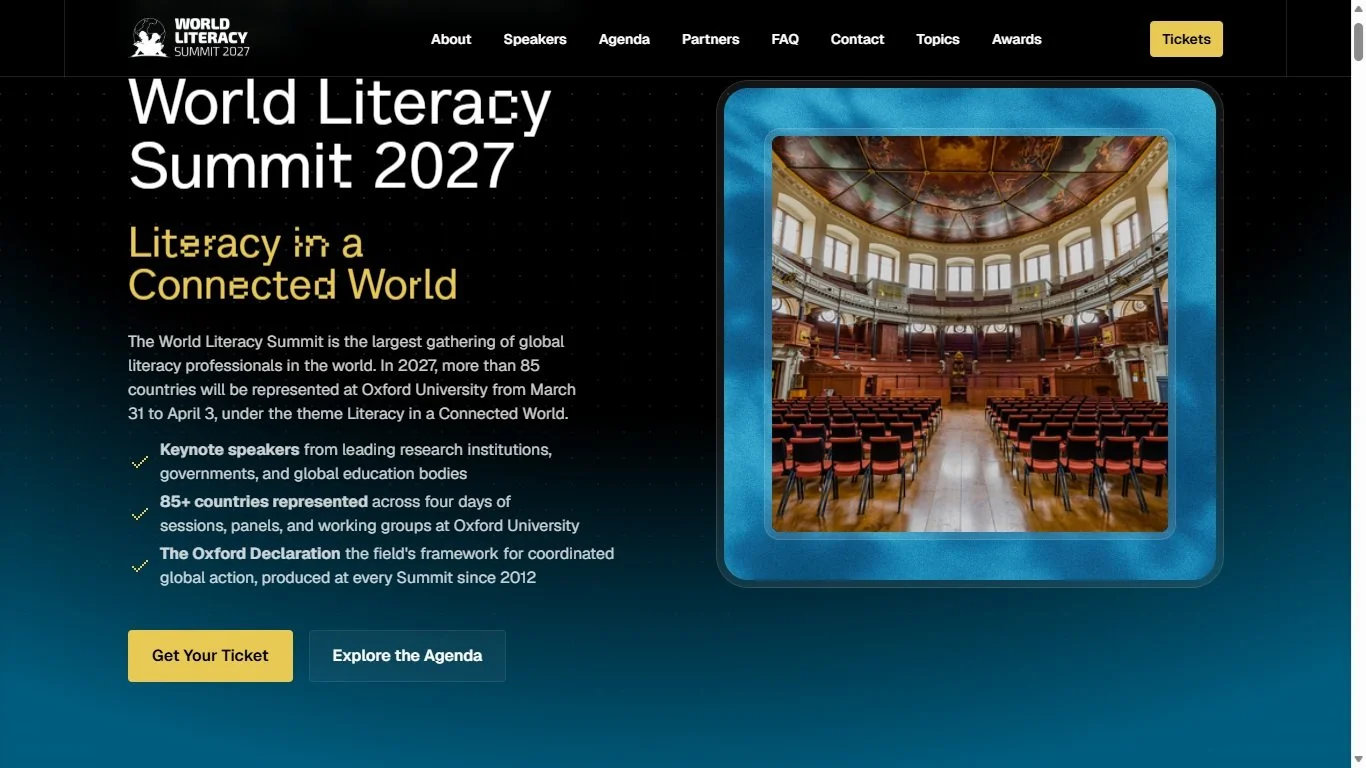Click the page vertical scrollbar thumb

click(x=1358, y=40)
